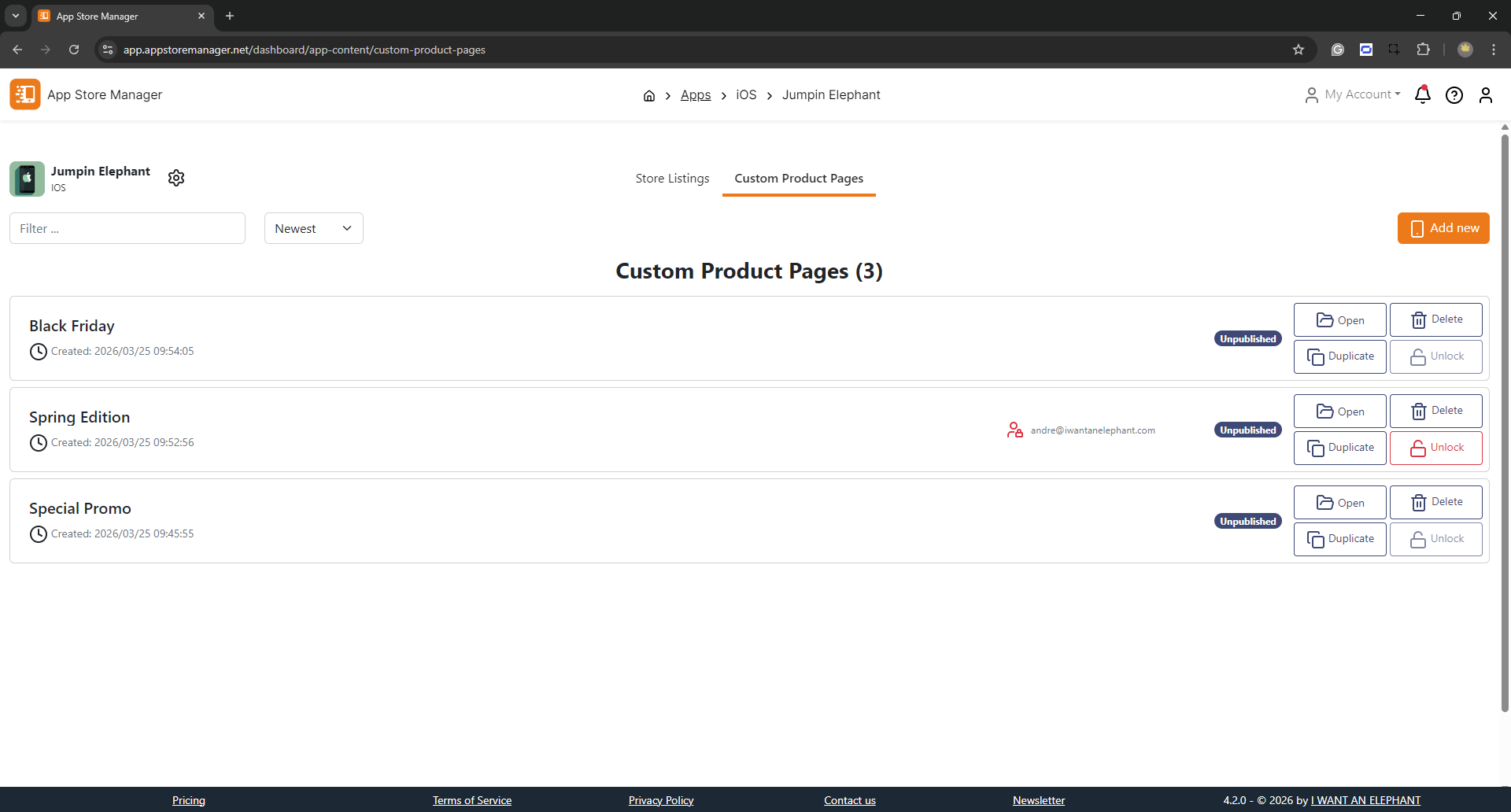The width and height of the screenshot is (1511, 812).
Task: Open the help question mark icon
Action: [1454, 95]
